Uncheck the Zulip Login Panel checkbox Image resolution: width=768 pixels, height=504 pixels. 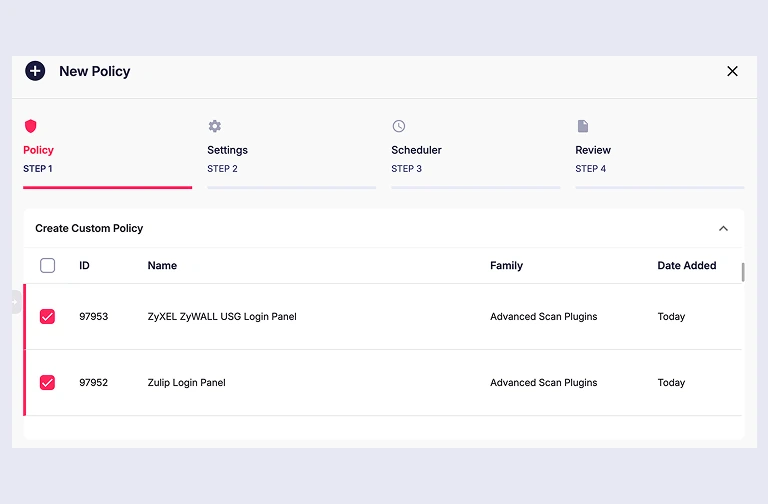tap(48, 383)
